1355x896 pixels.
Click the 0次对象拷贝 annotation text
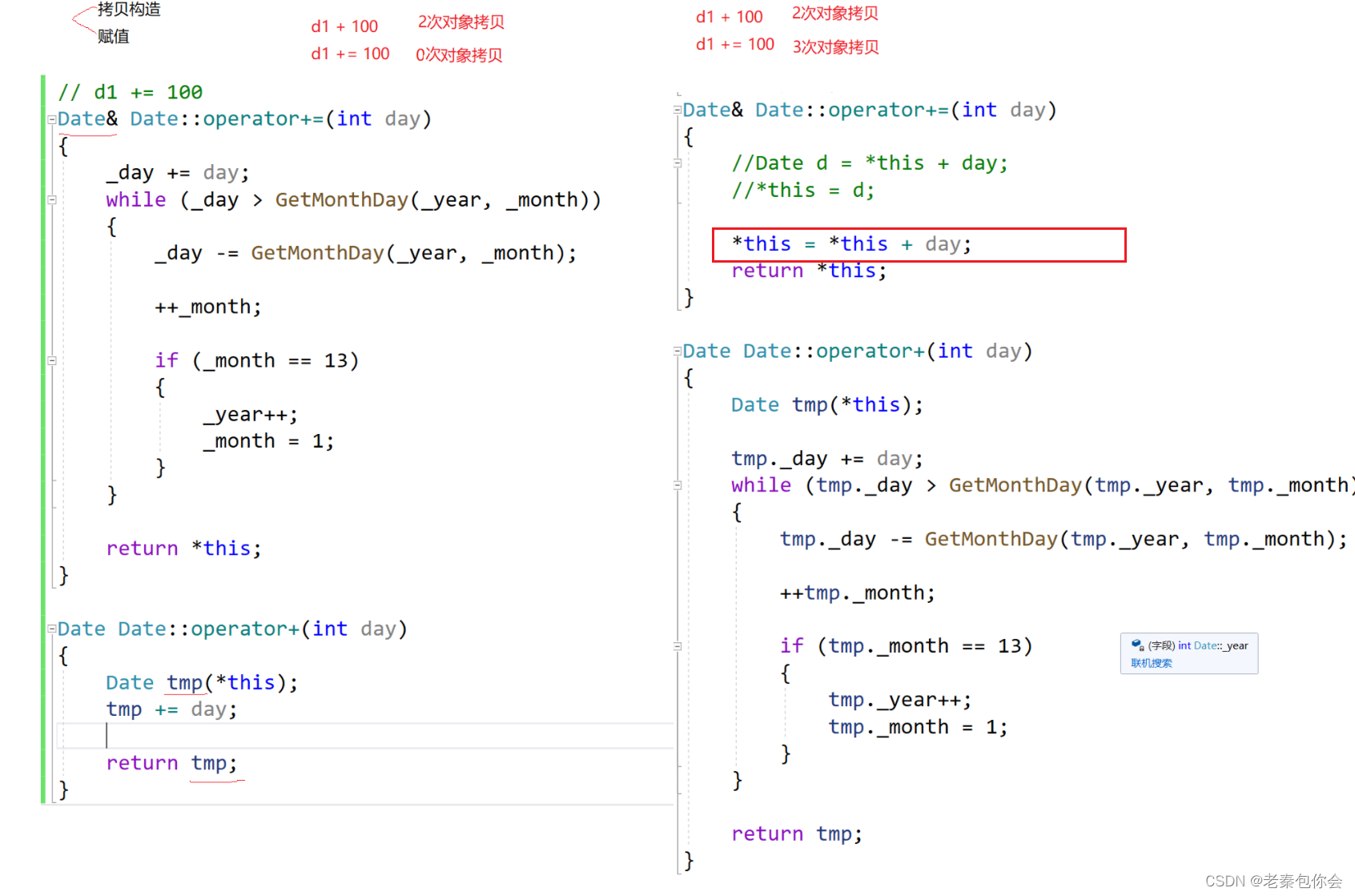tap(459, 54)
